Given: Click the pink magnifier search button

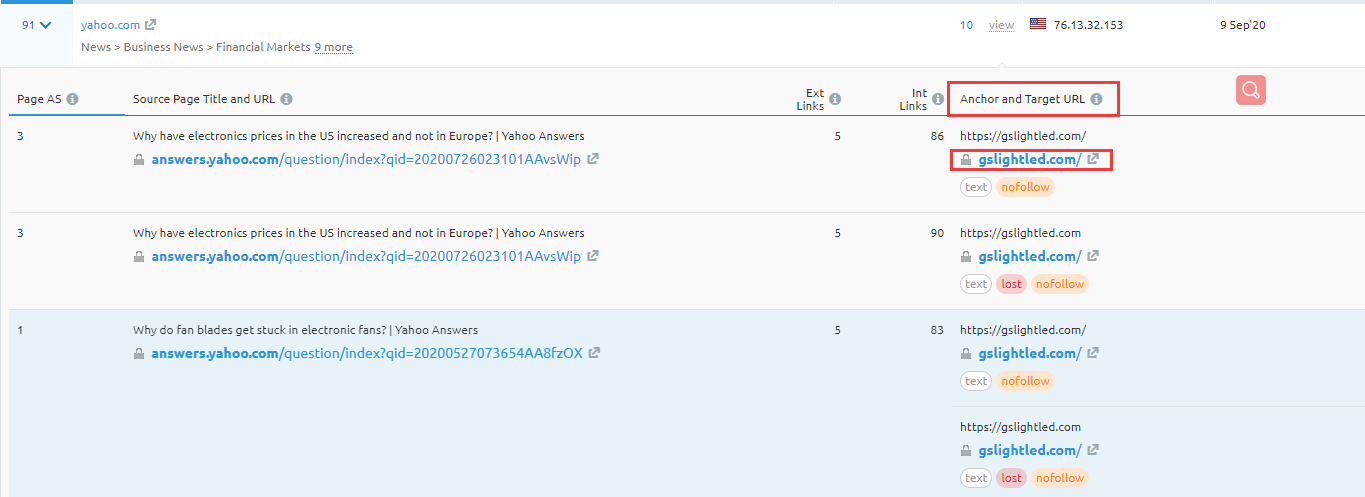Looking at the screenshot, I should coord(1250,90).
